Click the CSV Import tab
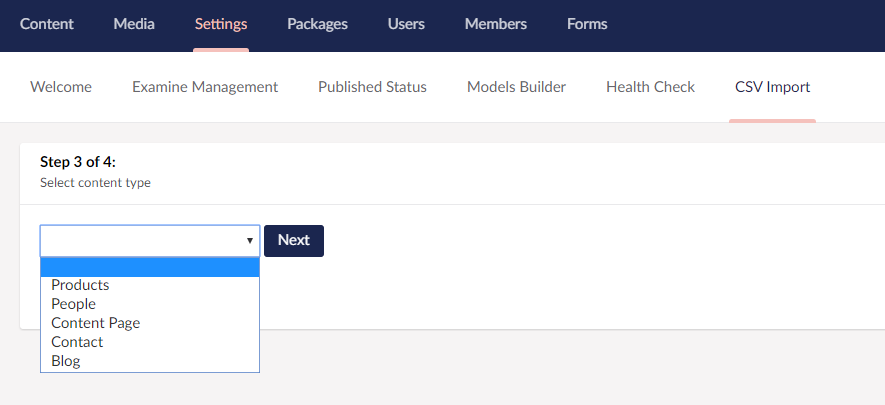The height and width of the screenshot is (405, 885). point(773,87)
